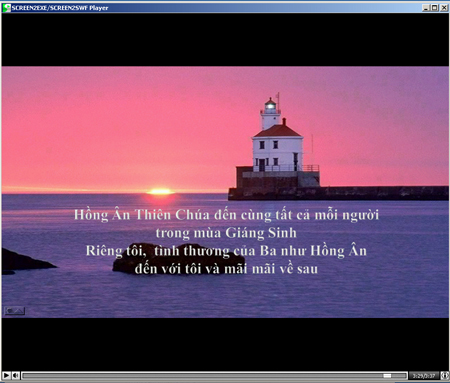Click the caption line starting "Riêng tôi"

point(226,251)
